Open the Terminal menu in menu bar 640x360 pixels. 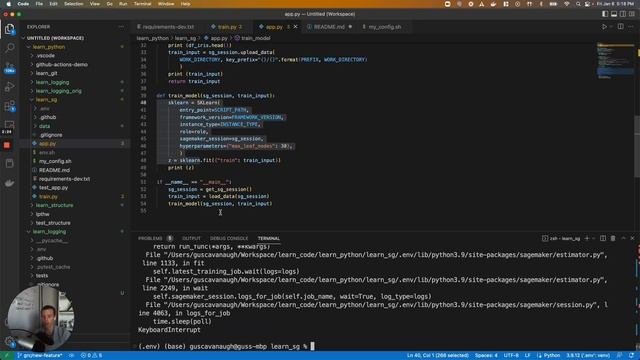click(142, 4)
